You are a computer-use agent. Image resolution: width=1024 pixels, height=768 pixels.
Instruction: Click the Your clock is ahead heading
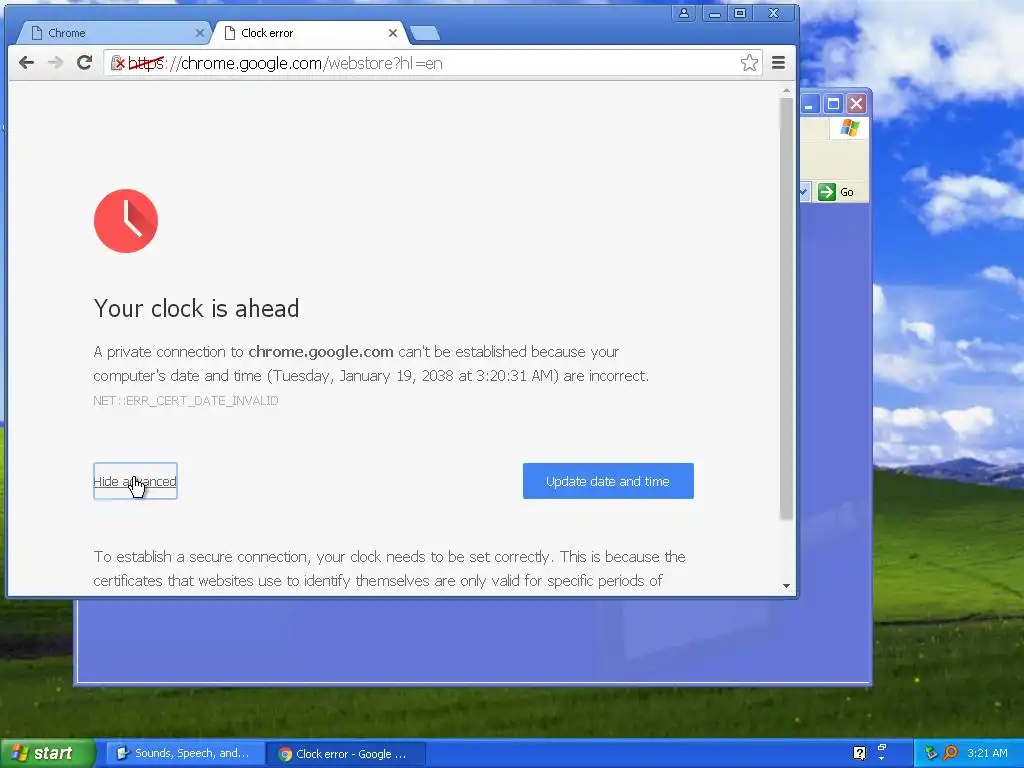click(197, 308)
